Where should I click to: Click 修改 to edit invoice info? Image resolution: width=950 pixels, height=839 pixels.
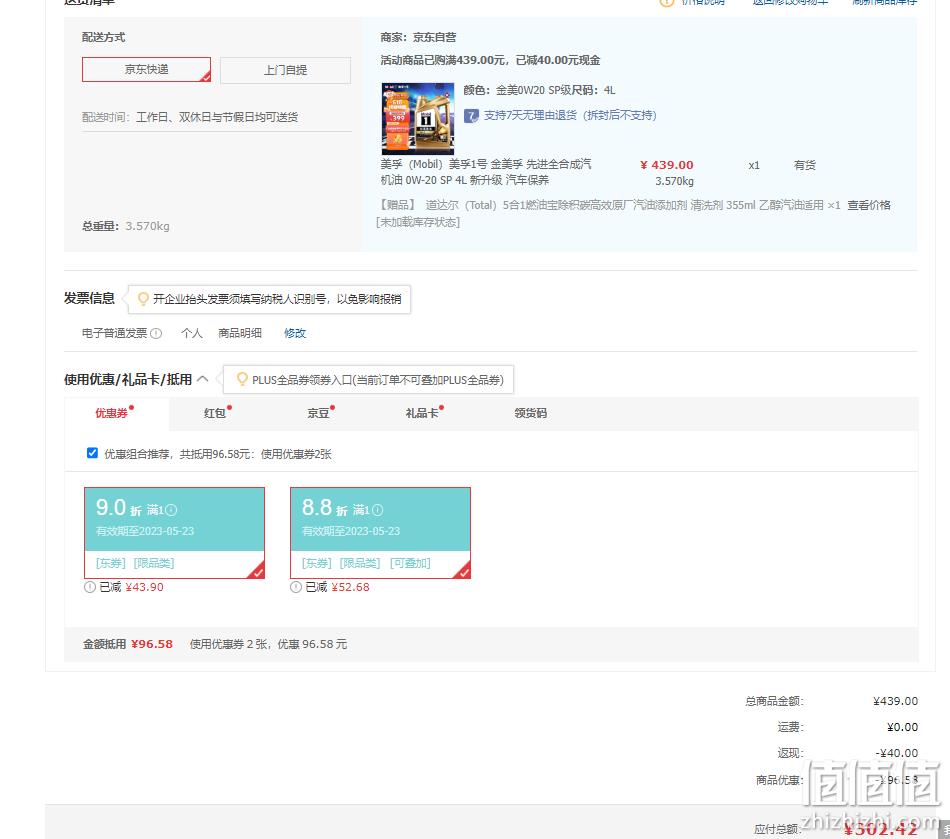pos(295,333)
